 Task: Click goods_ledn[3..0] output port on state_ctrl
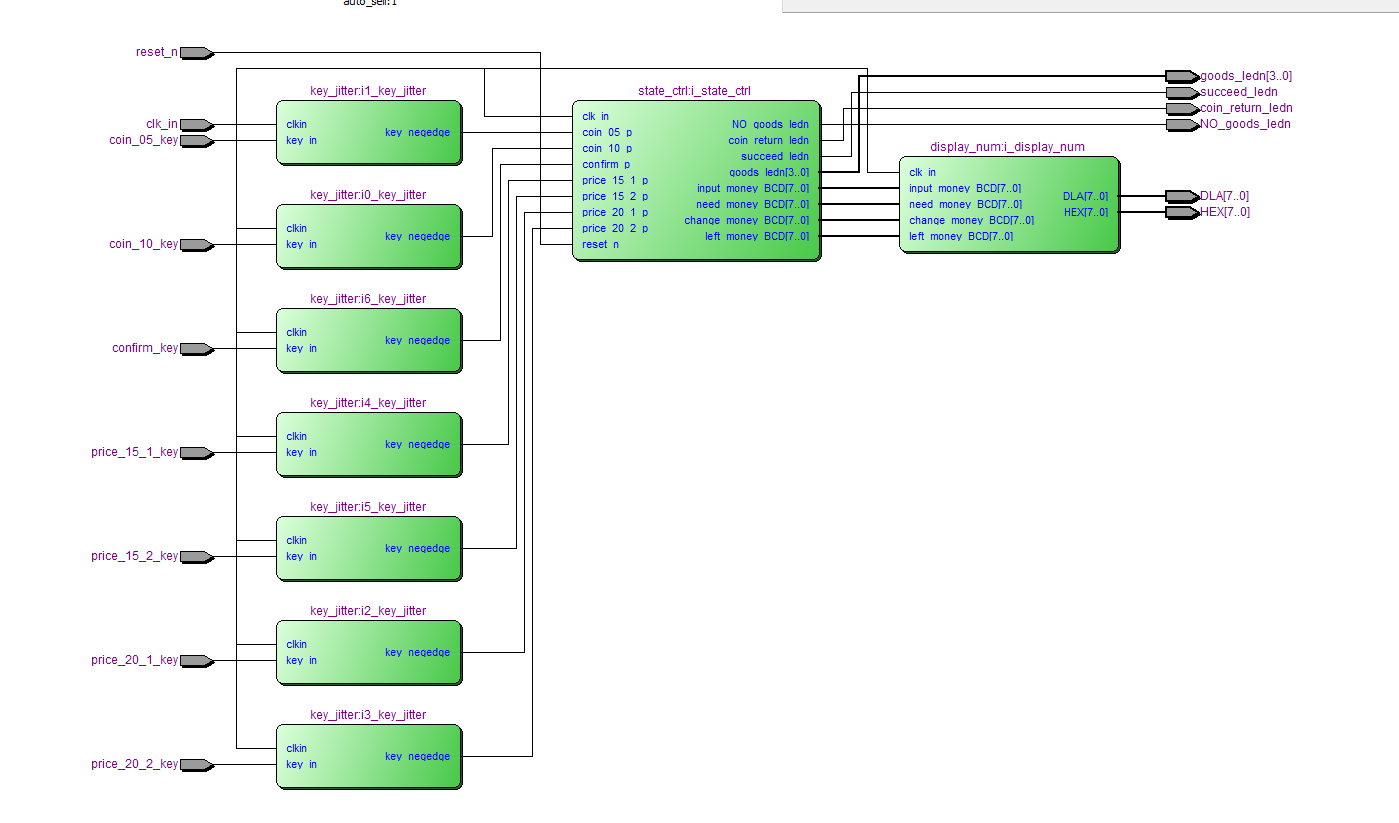click(x=769, y=172)
